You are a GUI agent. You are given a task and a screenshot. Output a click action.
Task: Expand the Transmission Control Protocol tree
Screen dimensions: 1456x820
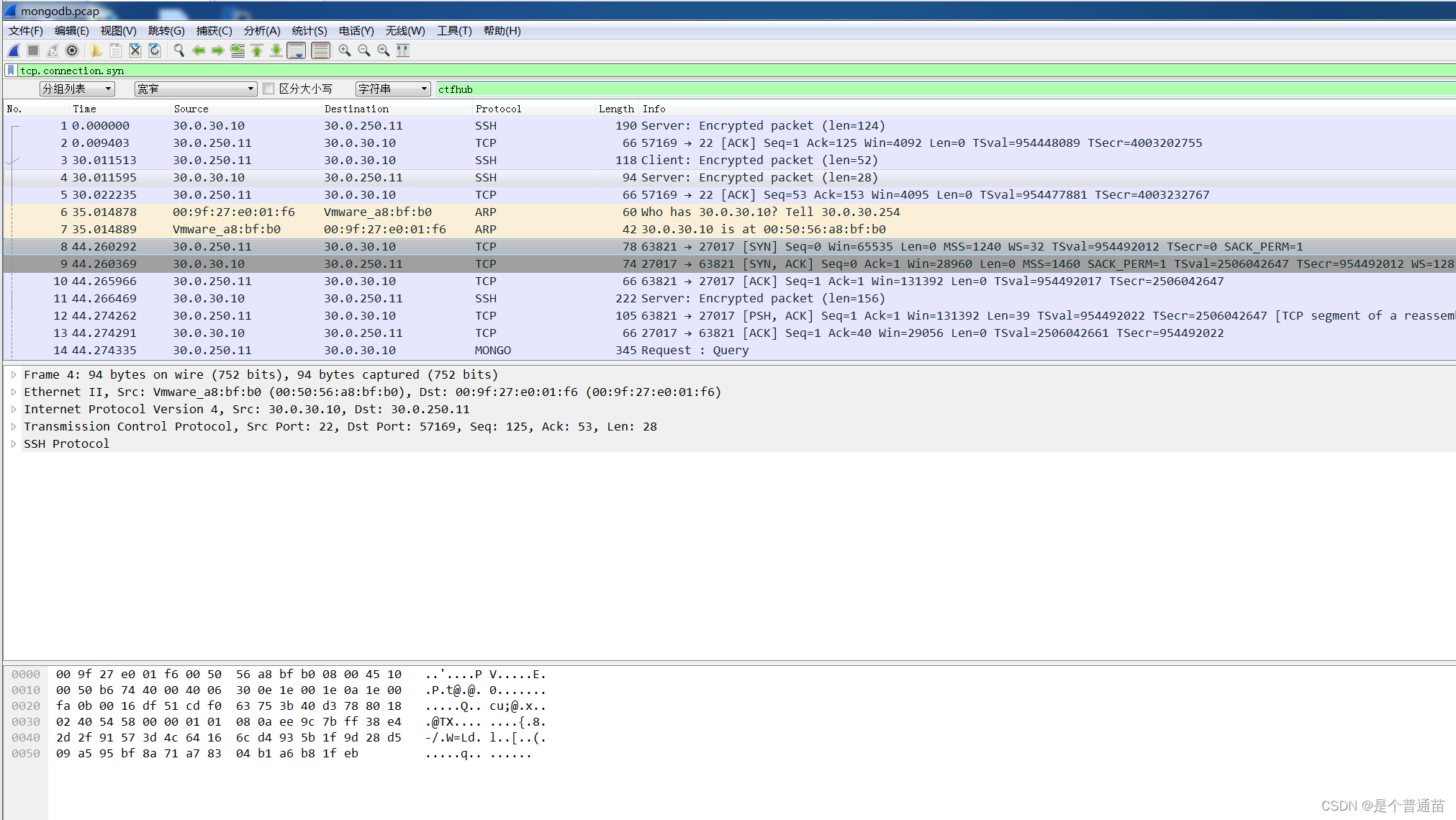(14, 426)
